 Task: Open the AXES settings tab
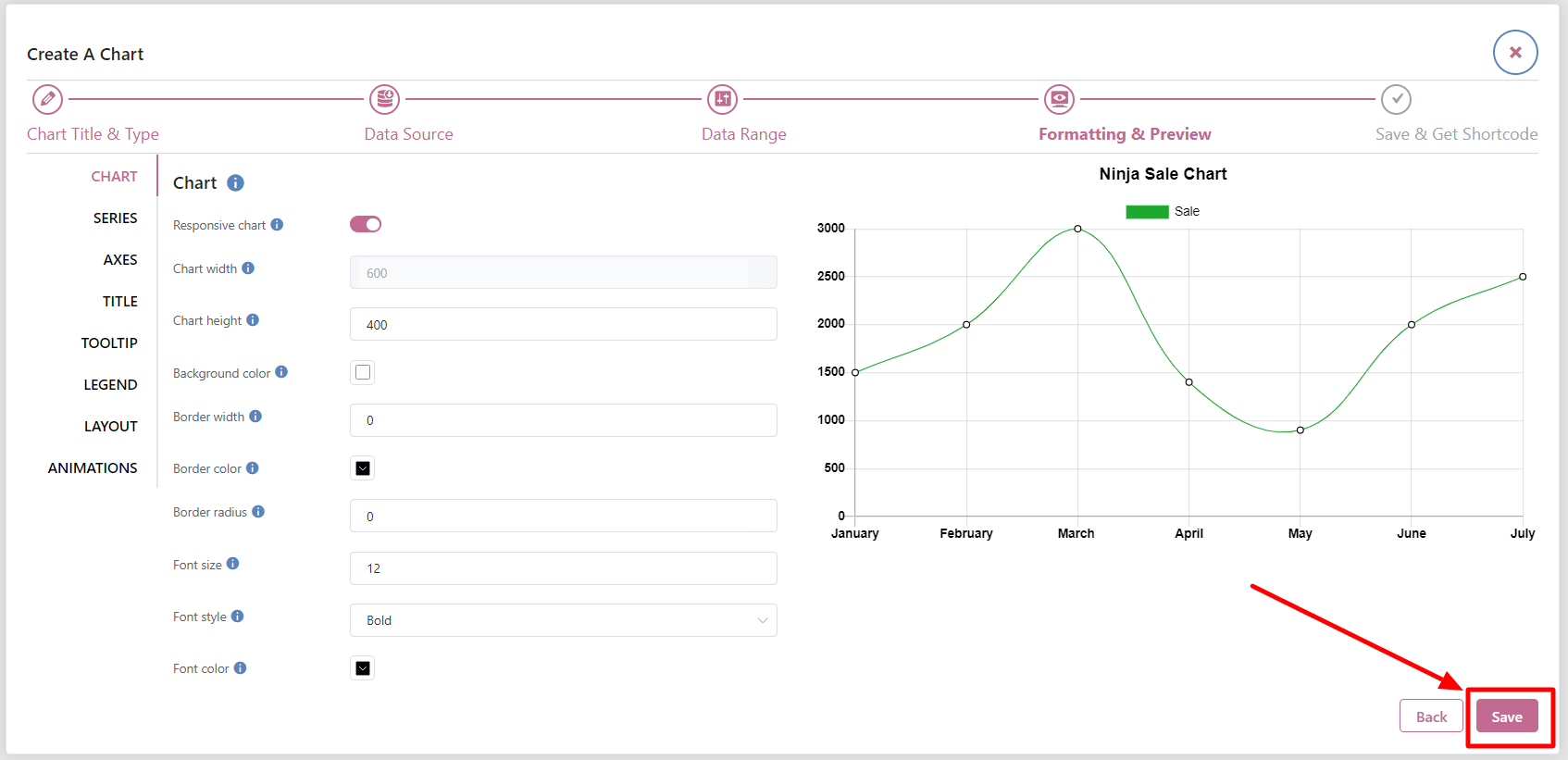point(120,259)
